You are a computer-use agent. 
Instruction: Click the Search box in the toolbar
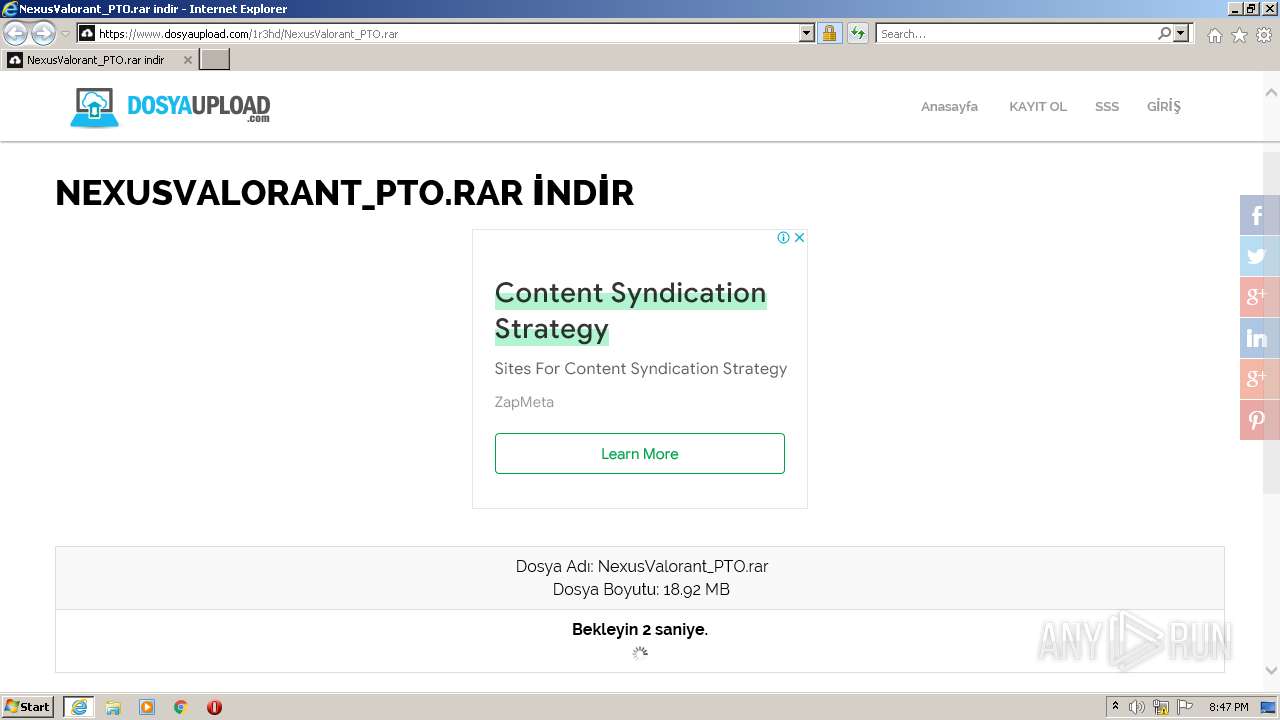(1015, 33)
